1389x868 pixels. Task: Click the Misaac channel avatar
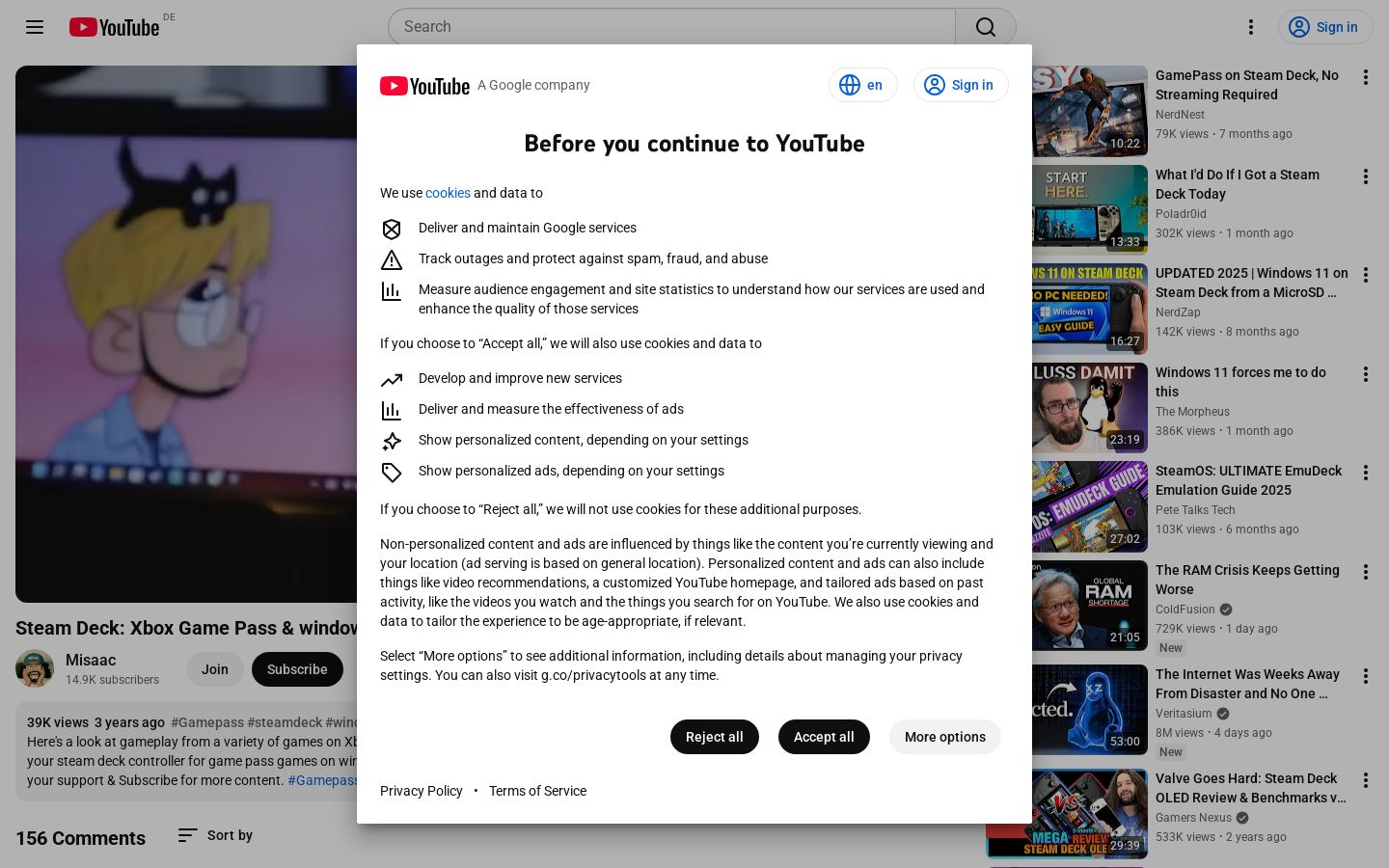coord(35,668)
